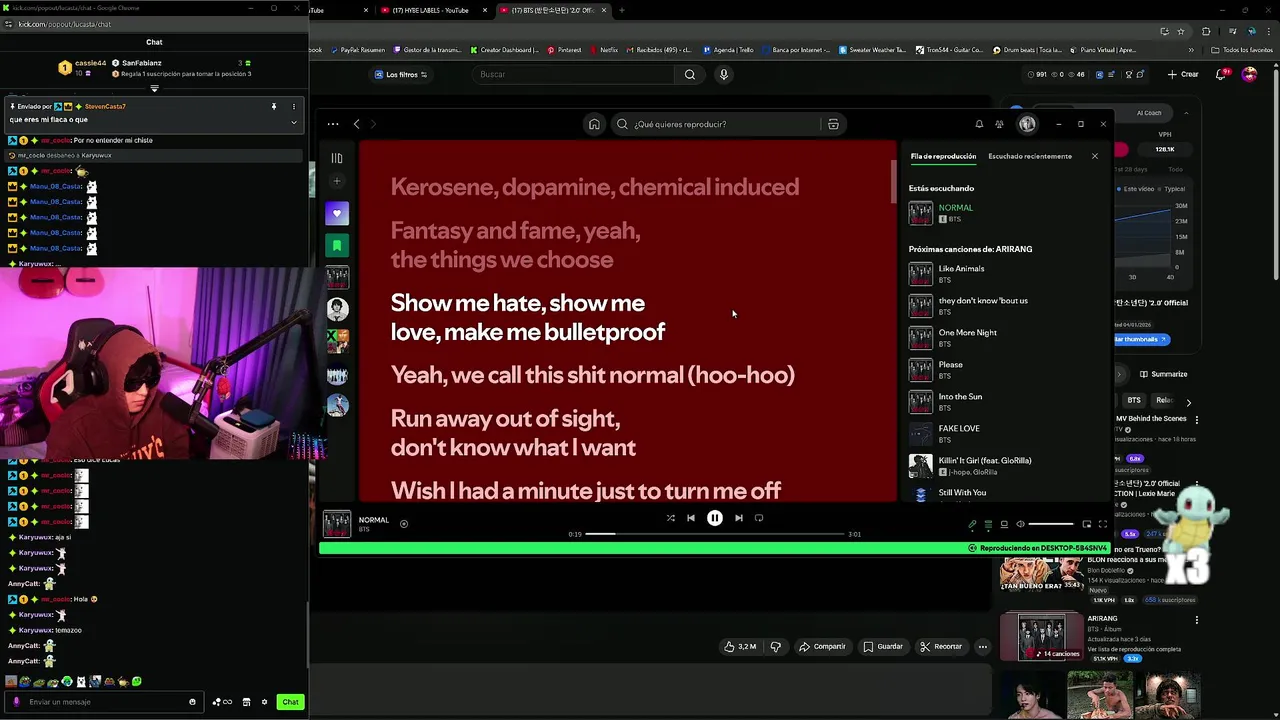1280x720 pixels.
Task: Click YouTube search magnifier button
Action: pyautogui.click(x=690, y=75)
